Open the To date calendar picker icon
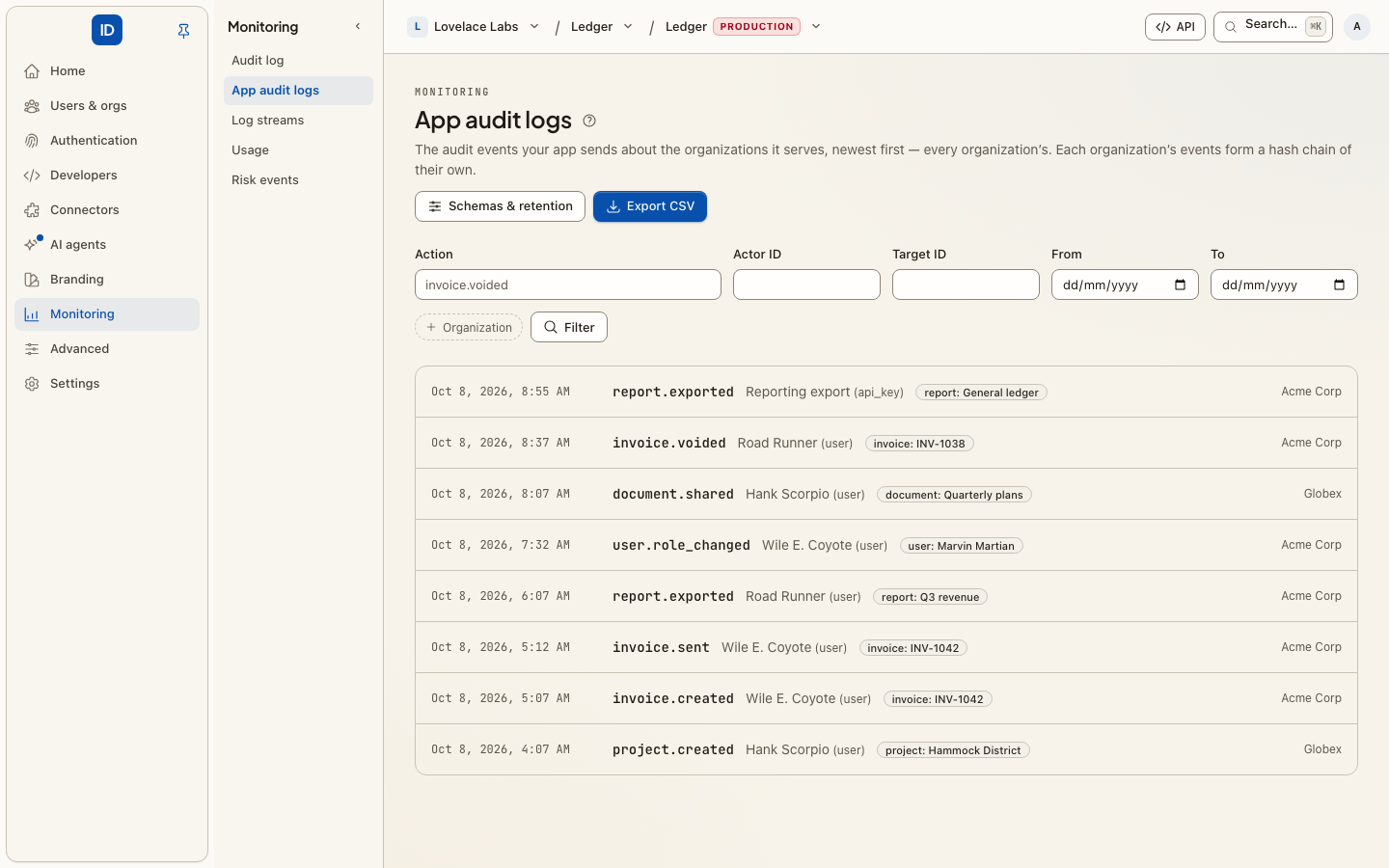Image resolution: width=1389 pixels, height=868 pixels. click(1340, 285)
